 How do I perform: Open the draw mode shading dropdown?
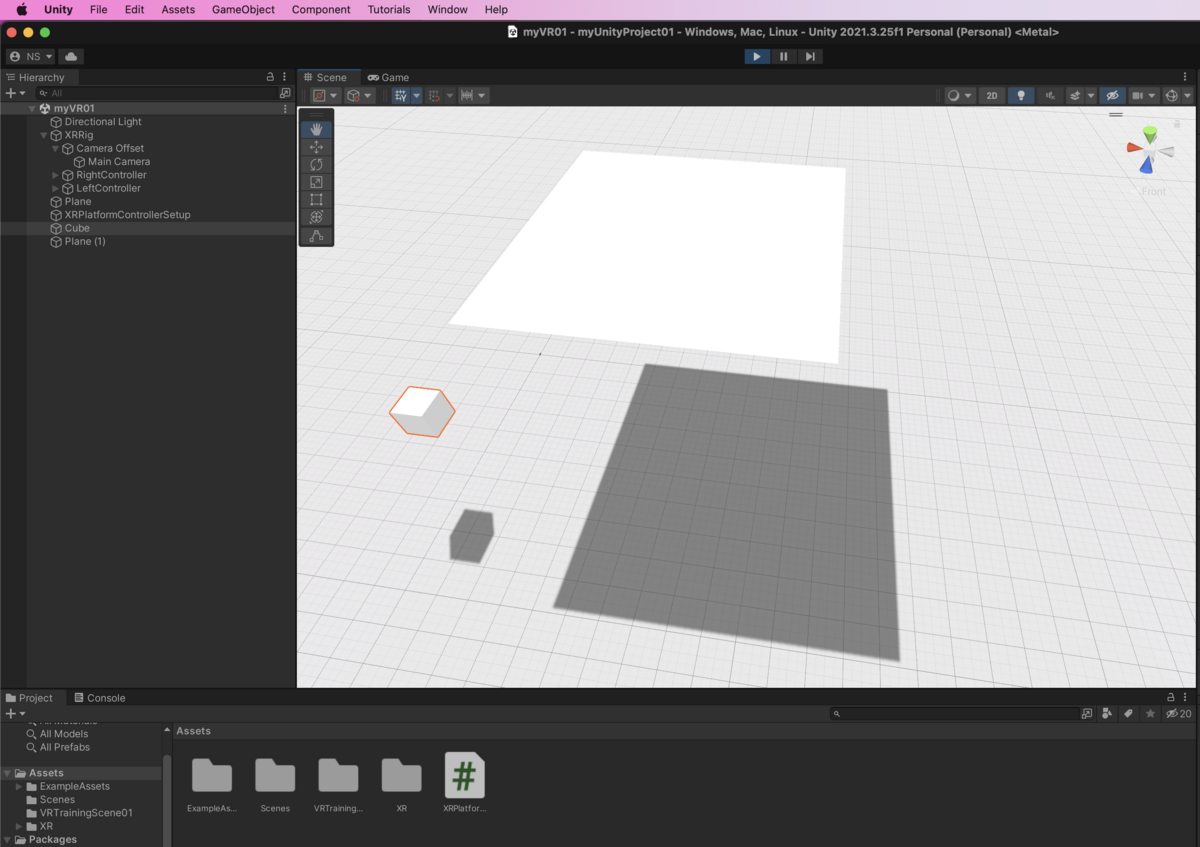point(959,96)
